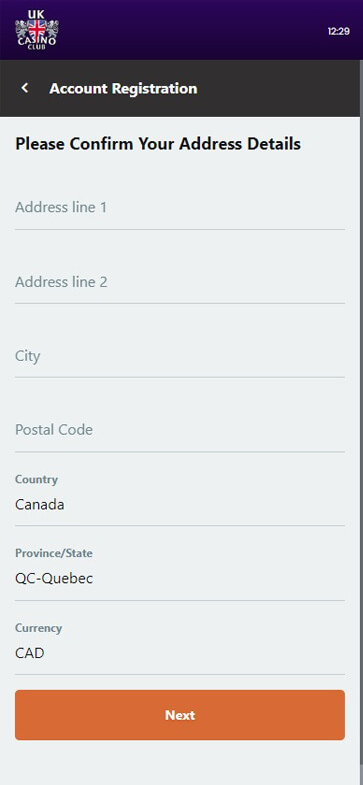The image size is (363, 785).
Task: Expand the Province/State selector
Action: click(180, 567)
